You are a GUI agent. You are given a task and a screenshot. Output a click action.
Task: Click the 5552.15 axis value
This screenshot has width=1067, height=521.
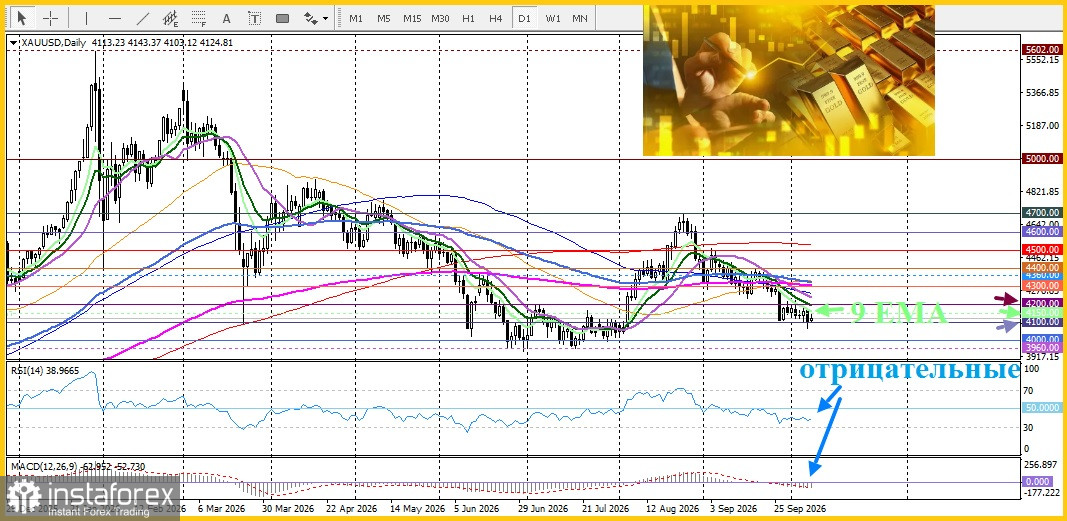coord(1043,60)
